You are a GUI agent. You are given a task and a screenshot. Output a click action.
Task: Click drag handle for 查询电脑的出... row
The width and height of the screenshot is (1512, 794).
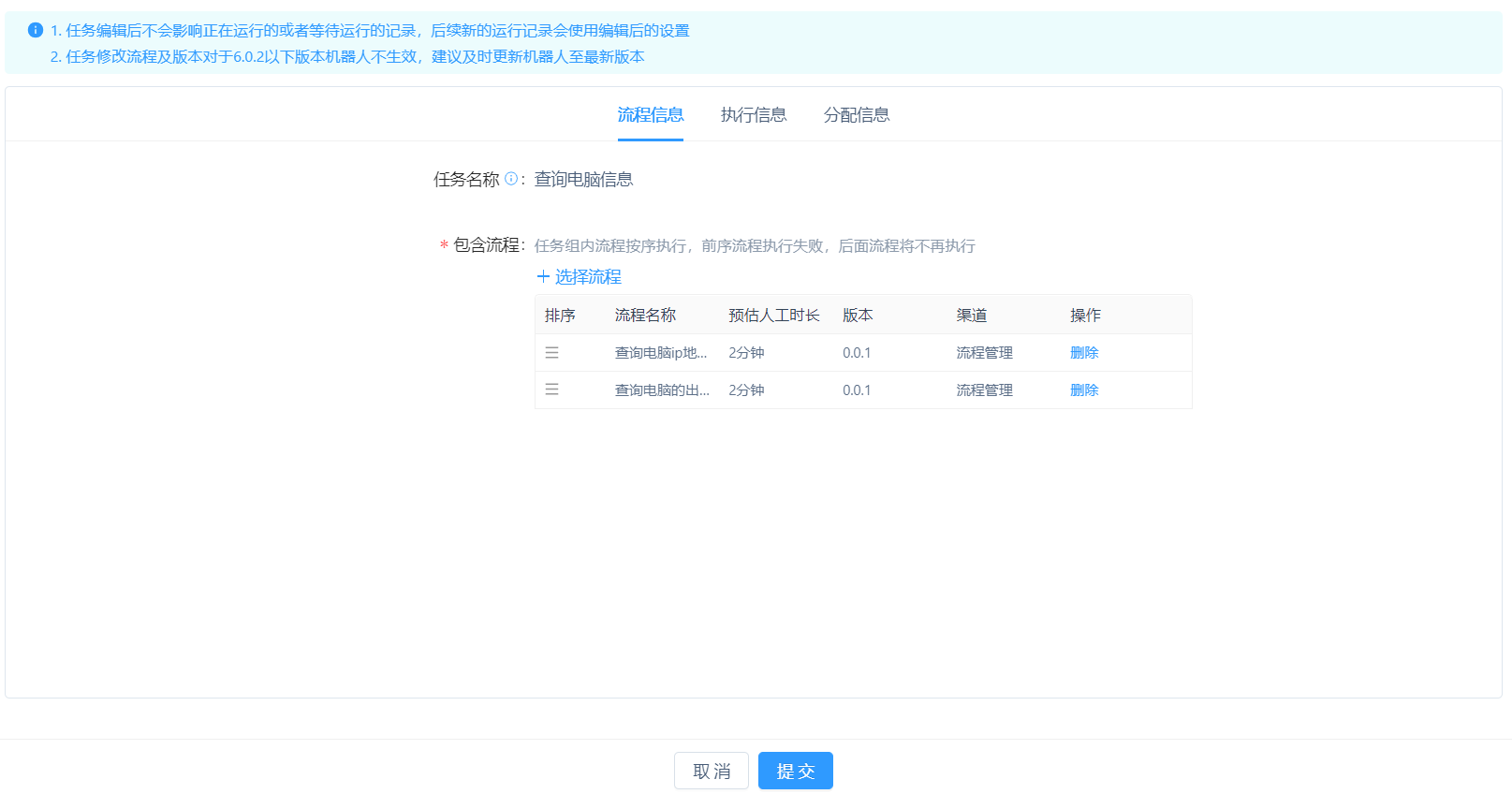[x=552, y=390]
